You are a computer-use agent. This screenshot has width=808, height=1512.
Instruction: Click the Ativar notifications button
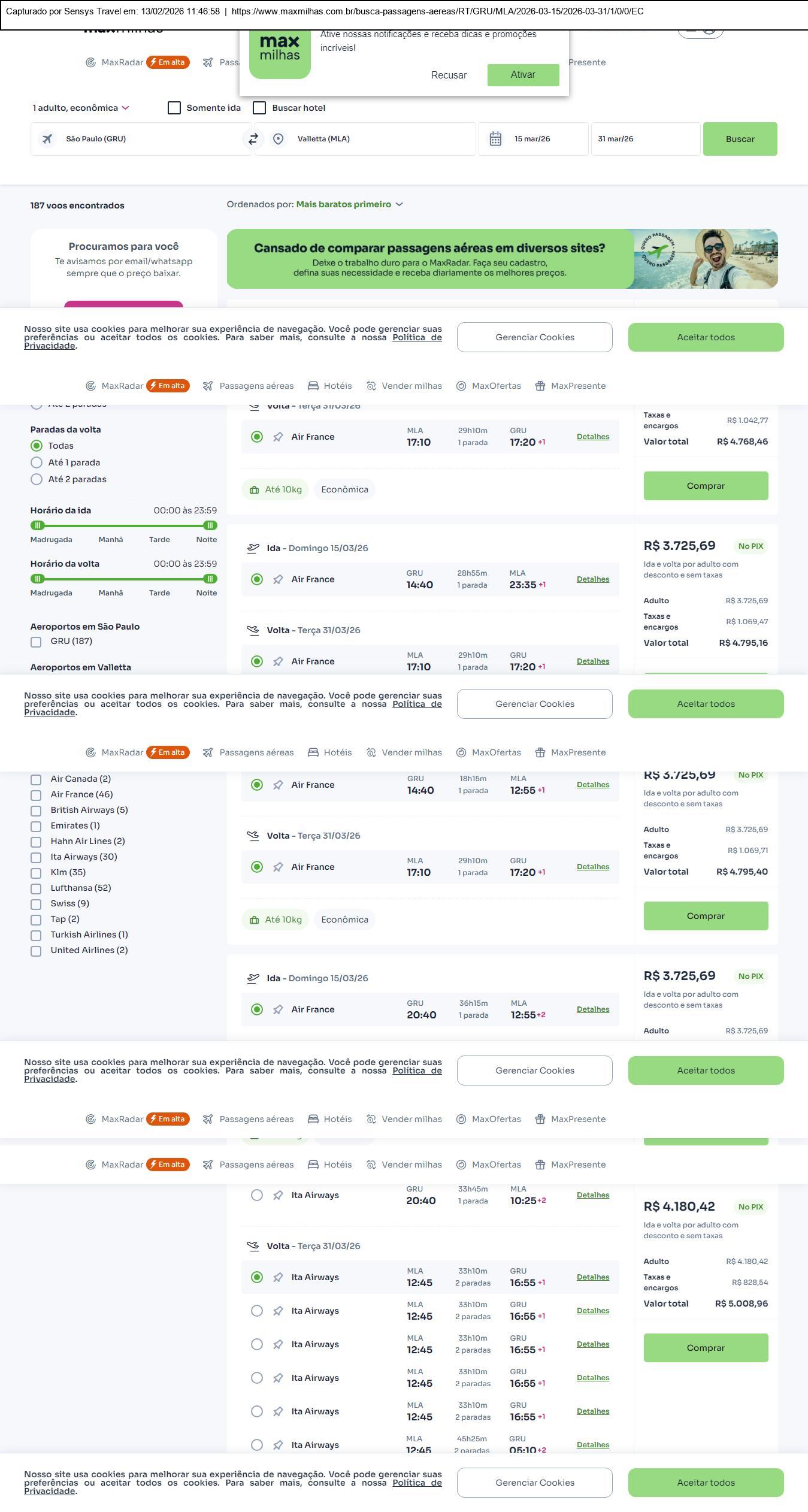[523, 75]
